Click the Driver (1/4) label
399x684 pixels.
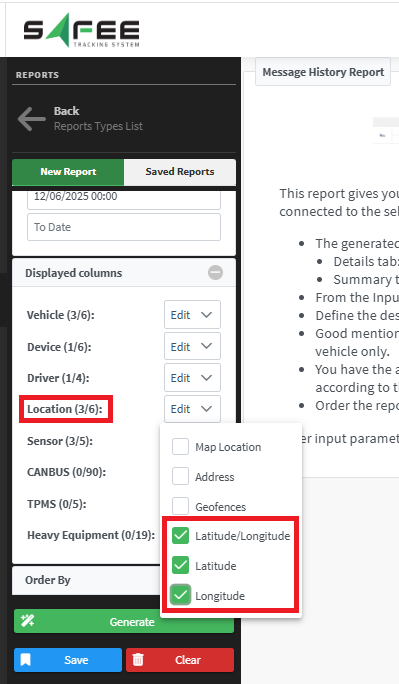coord(58,378)
